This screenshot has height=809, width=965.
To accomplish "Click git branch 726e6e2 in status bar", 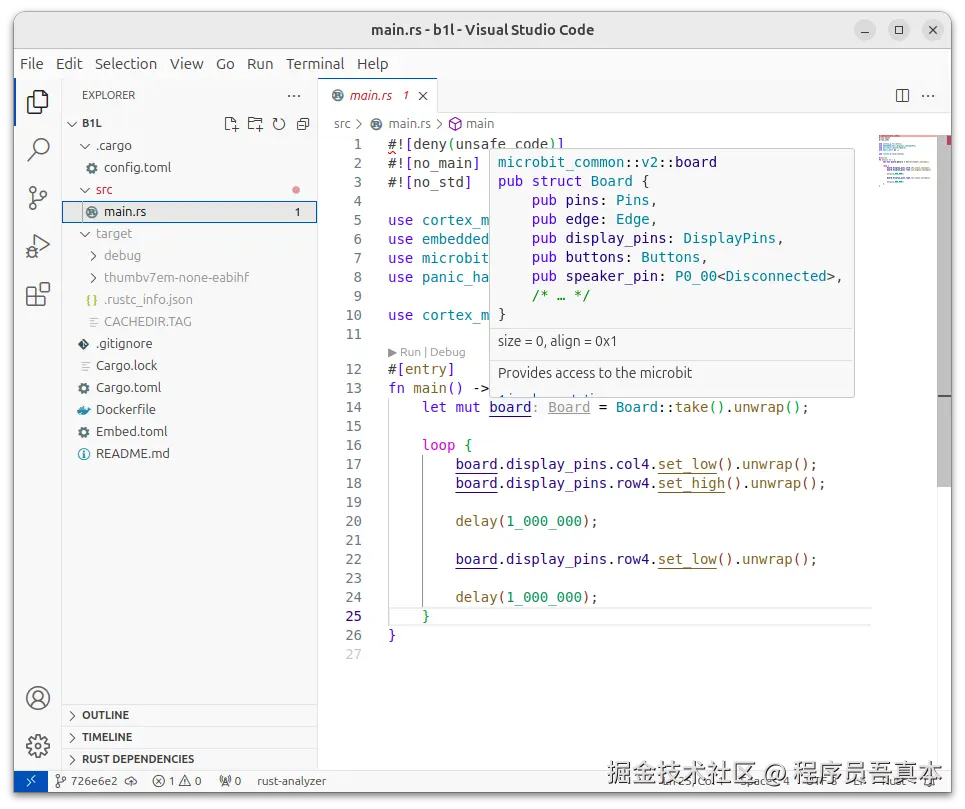I will (x=86, y=781).
